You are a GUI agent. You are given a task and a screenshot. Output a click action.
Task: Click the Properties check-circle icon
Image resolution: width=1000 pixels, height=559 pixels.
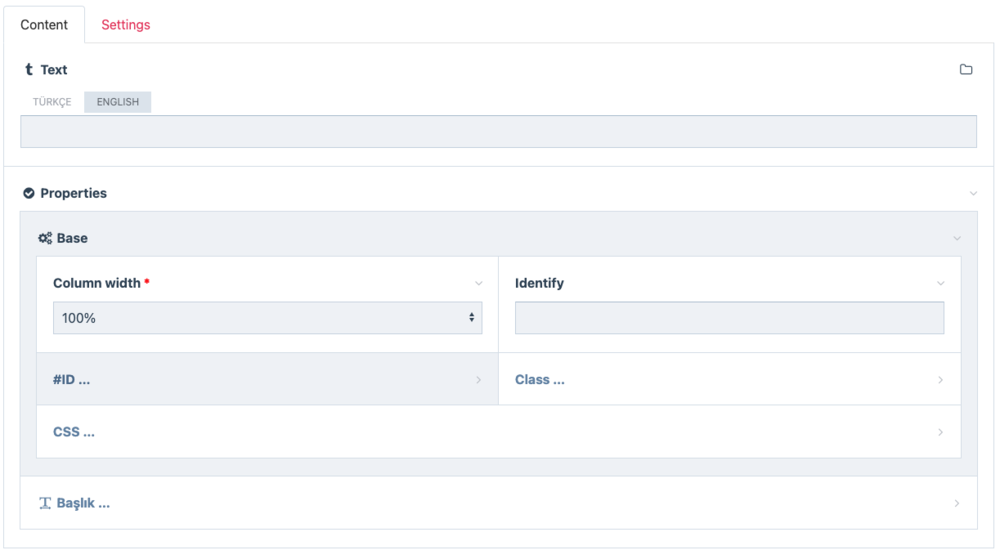29,193
